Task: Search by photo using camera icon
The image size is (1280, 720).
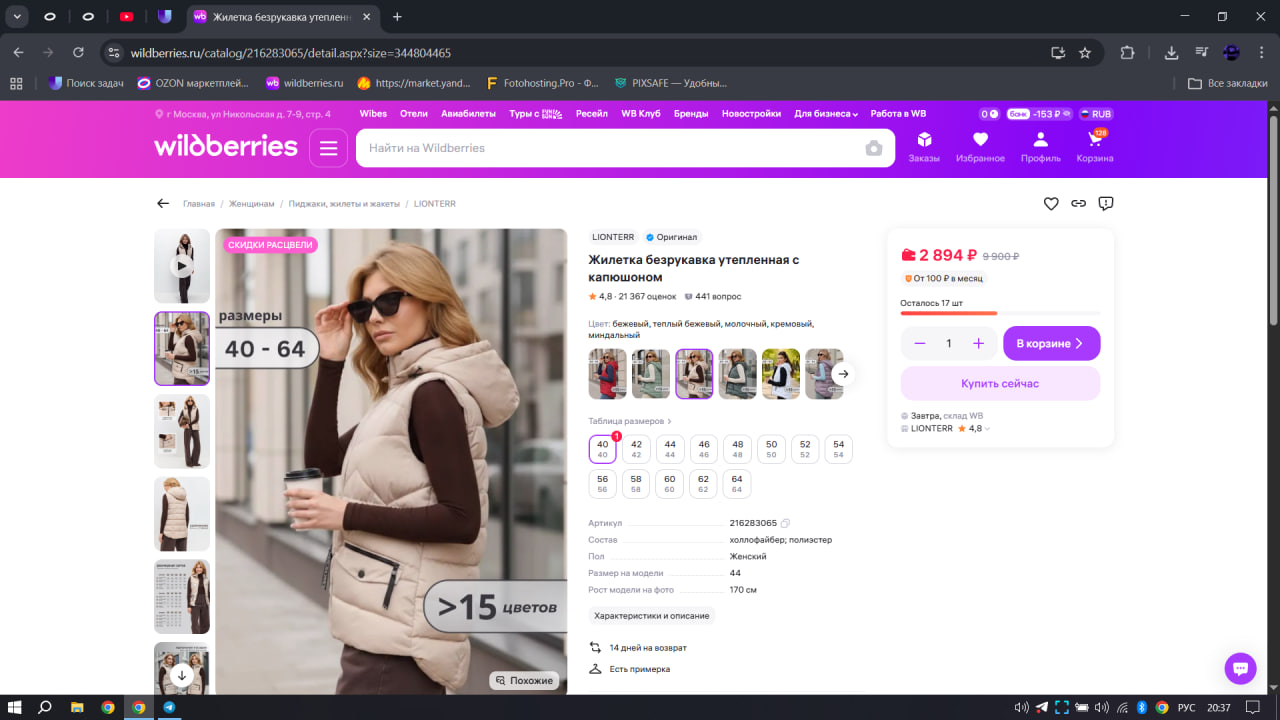Action: point(874,148)
